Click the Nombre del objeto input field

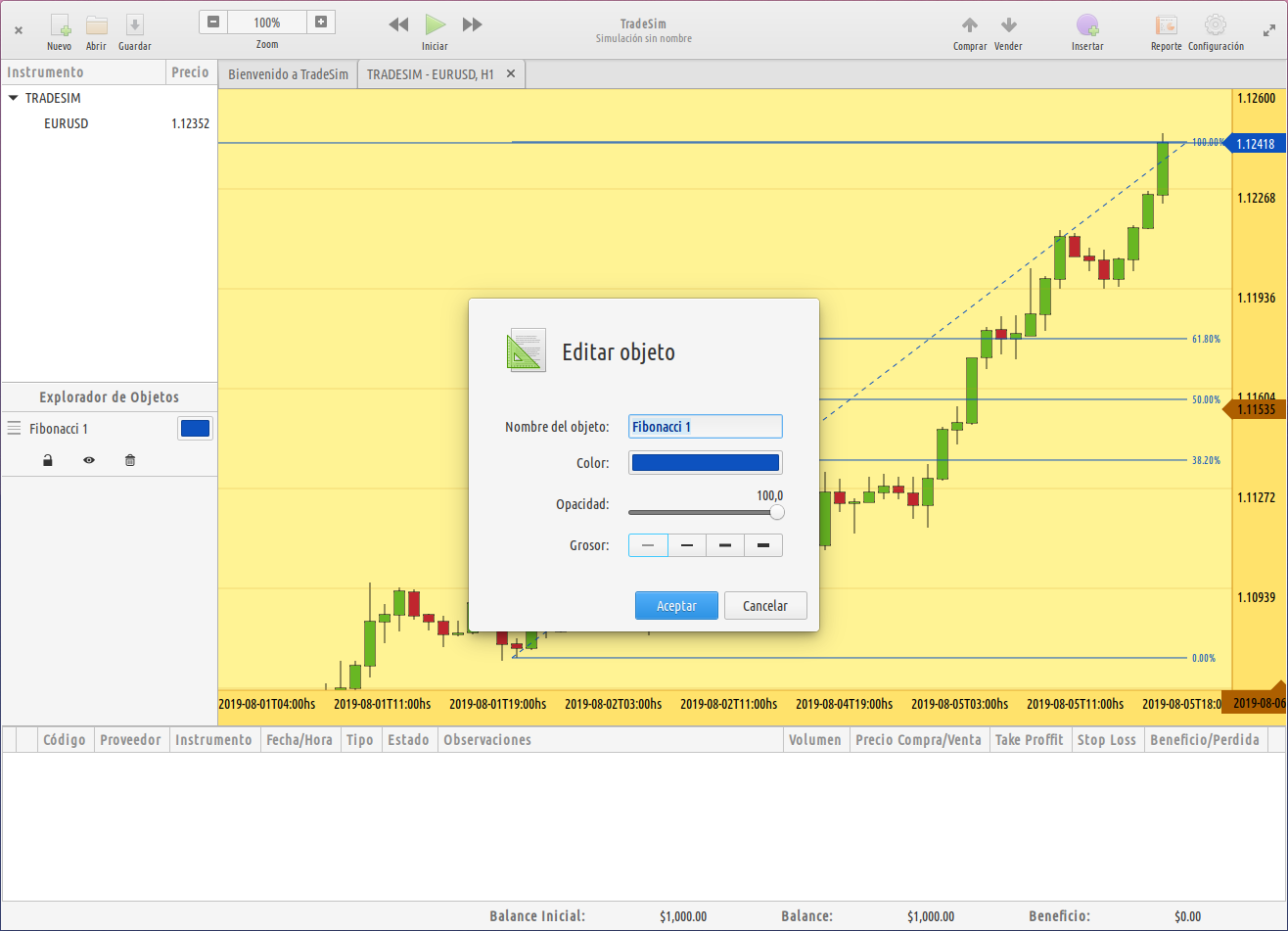(x=706, y=427)
